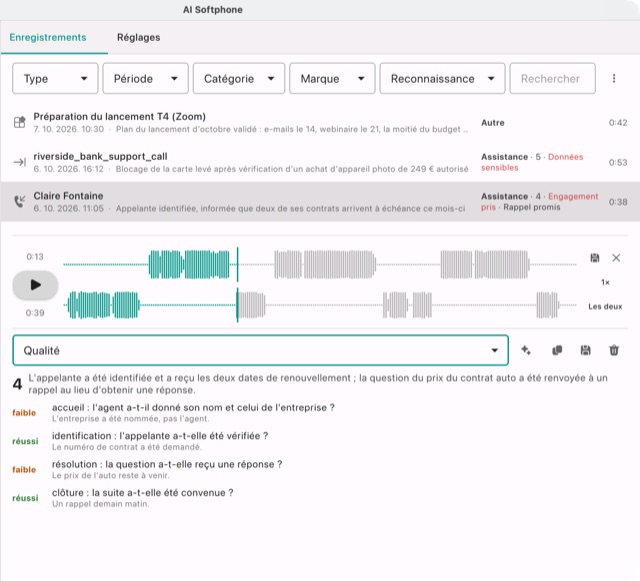640x581 pixels.
Task: Select the riverside_bank_support_call recording title
Action: [x=100, y=156]
